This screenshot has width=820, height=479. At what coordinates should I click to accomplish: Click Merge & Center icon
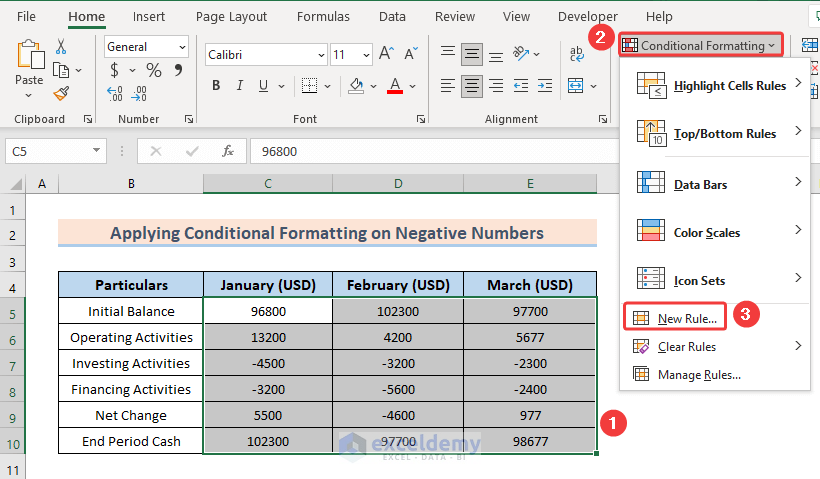pyautogui.click(x=576, y=86)
